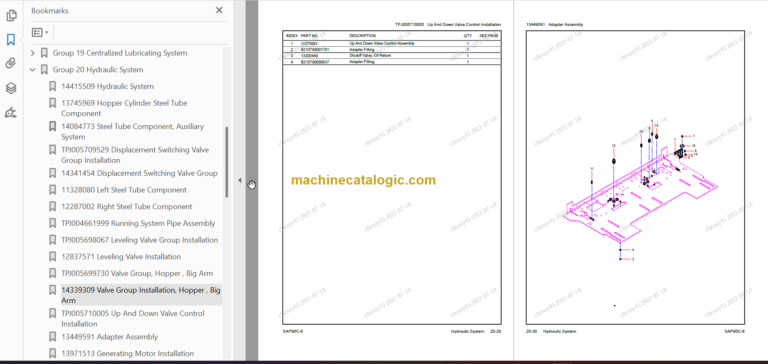Click the bookmarks panel vertical scrollbar
Image resolution: width=768 pixels, height=364 pixels.
point(226,162)
